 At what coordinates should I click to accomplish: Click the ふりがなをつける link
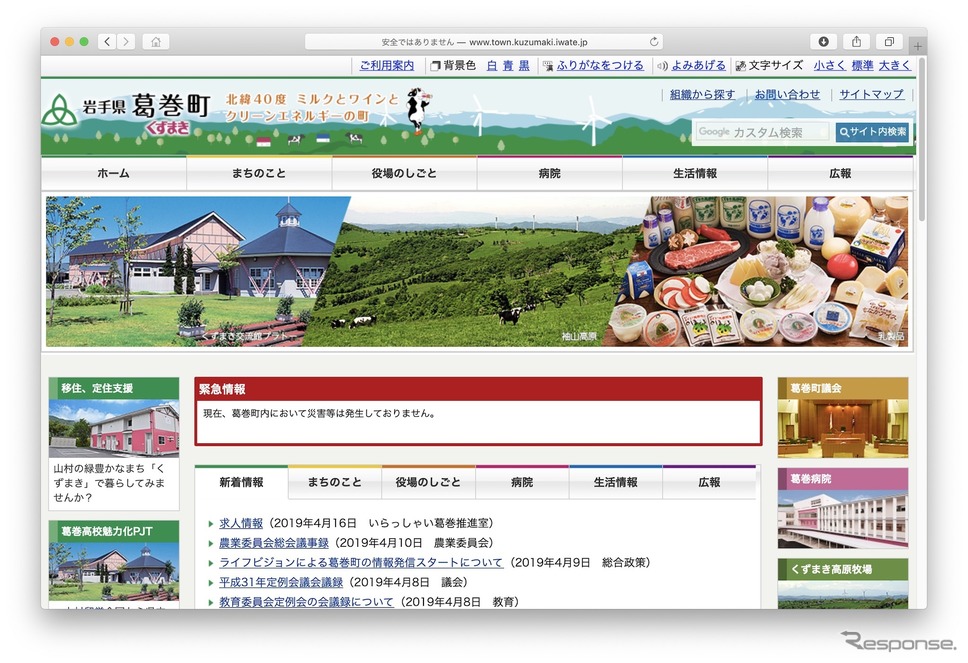[x=600, y=65]
